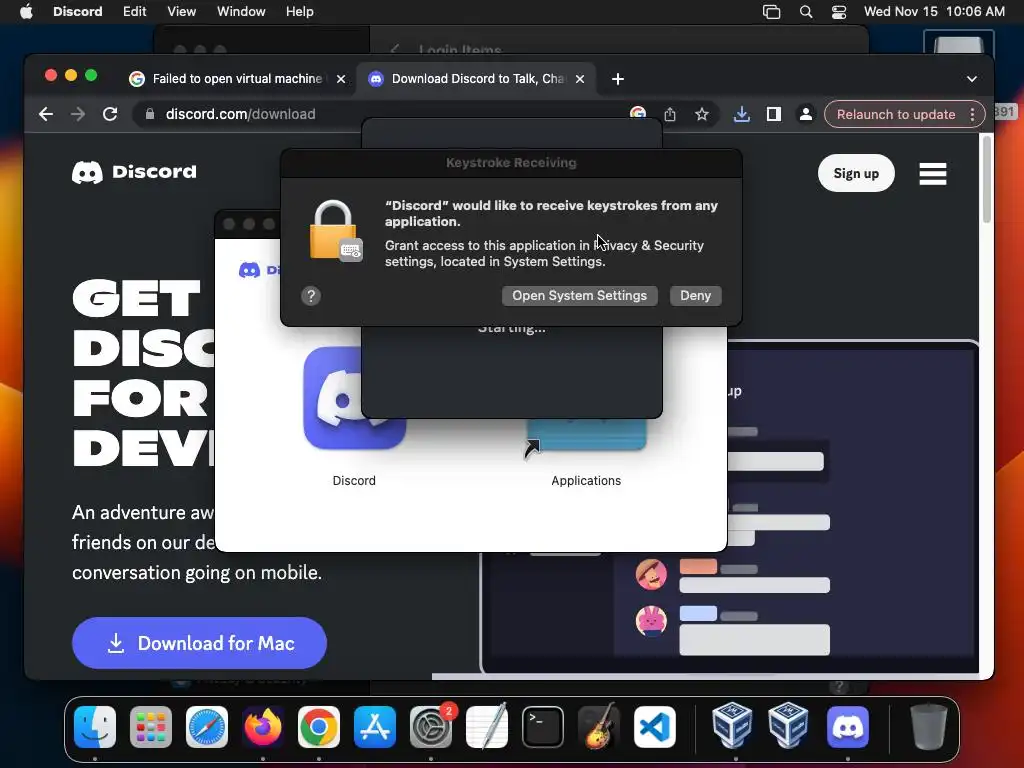Open the Discord menu in the menu bar
This screenshot has width=1024, height=768.
coord(78,12)
